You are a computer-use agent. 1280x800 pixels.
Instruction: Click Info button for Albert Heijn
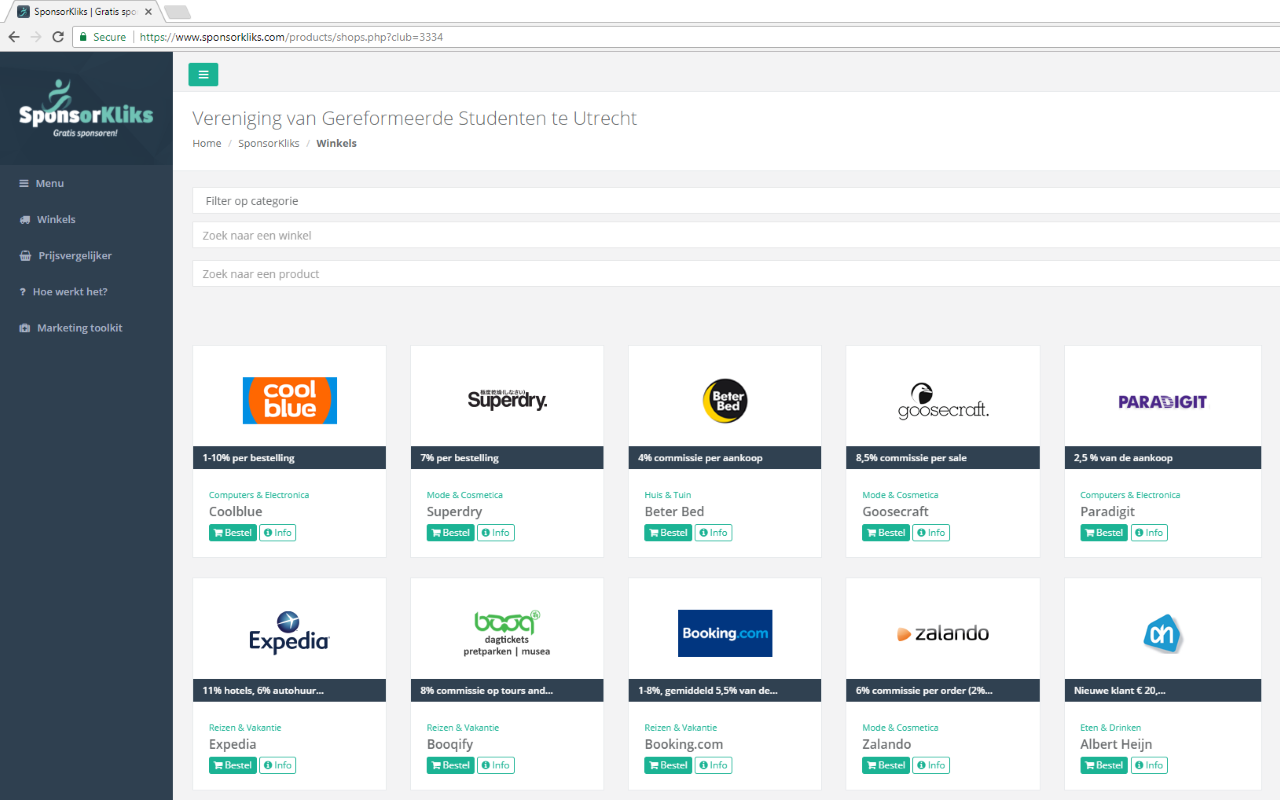pyautogui.click(x=1149, y=765)
